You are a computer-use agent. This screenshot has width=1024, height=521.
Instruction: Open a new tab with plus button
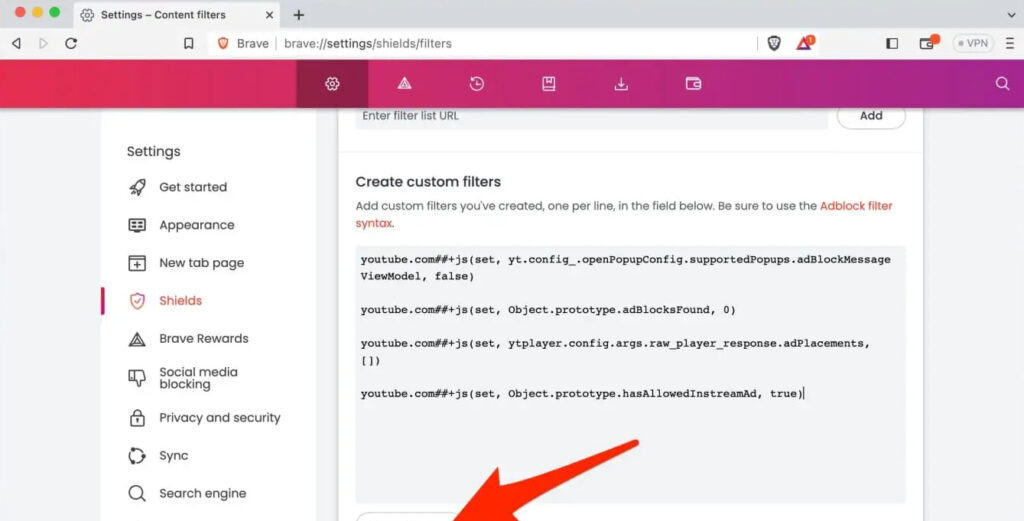click(298, 15)
